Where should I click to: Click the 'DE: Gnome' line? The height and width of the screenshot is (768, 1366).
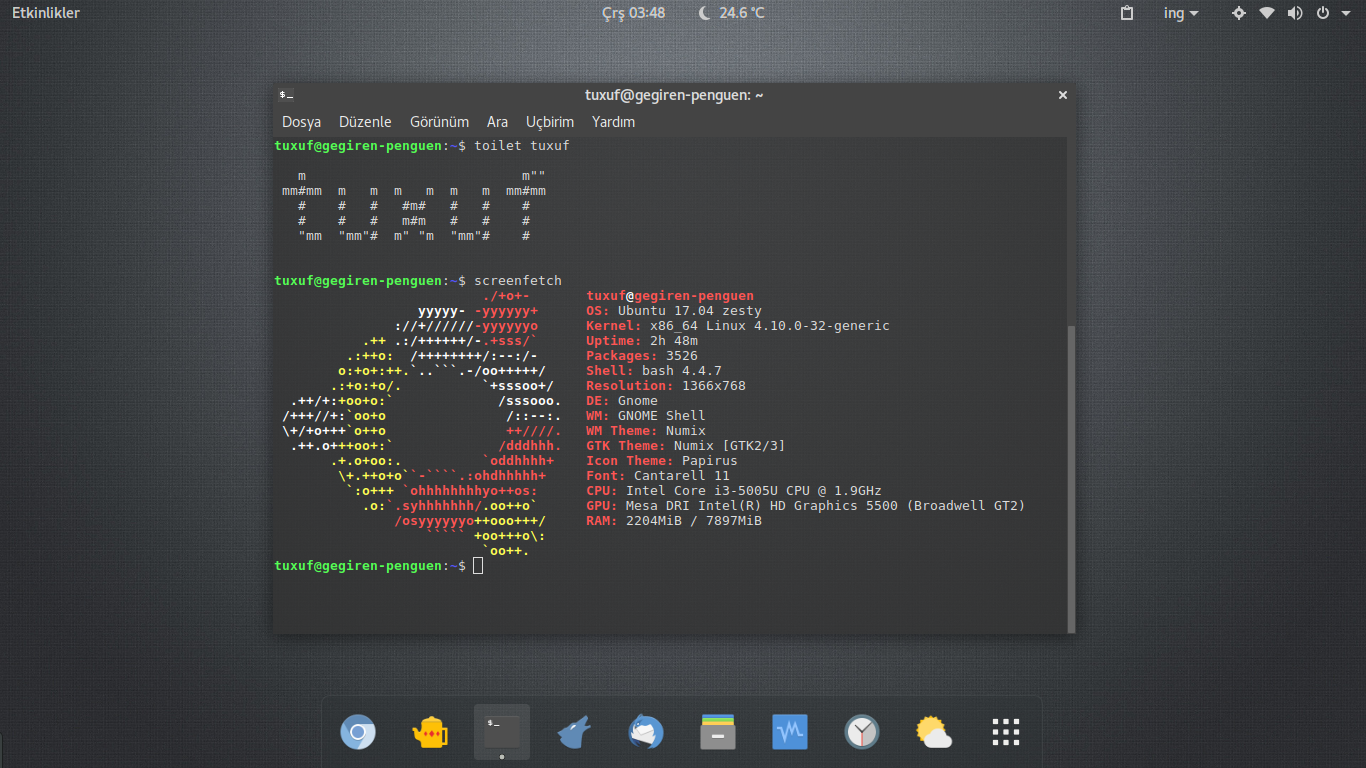tap(622, 401)
